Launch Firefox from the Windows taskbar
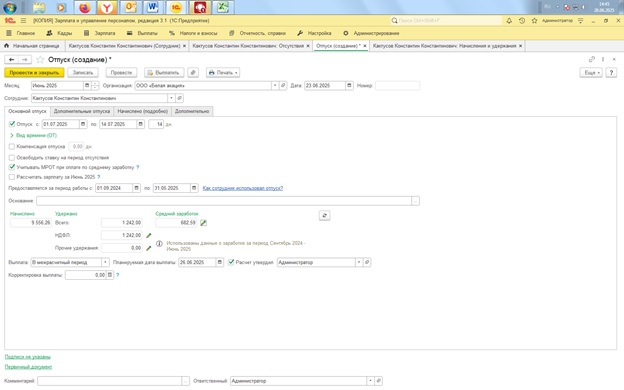Viewport: 624px width, 390px height. [84, 7]
